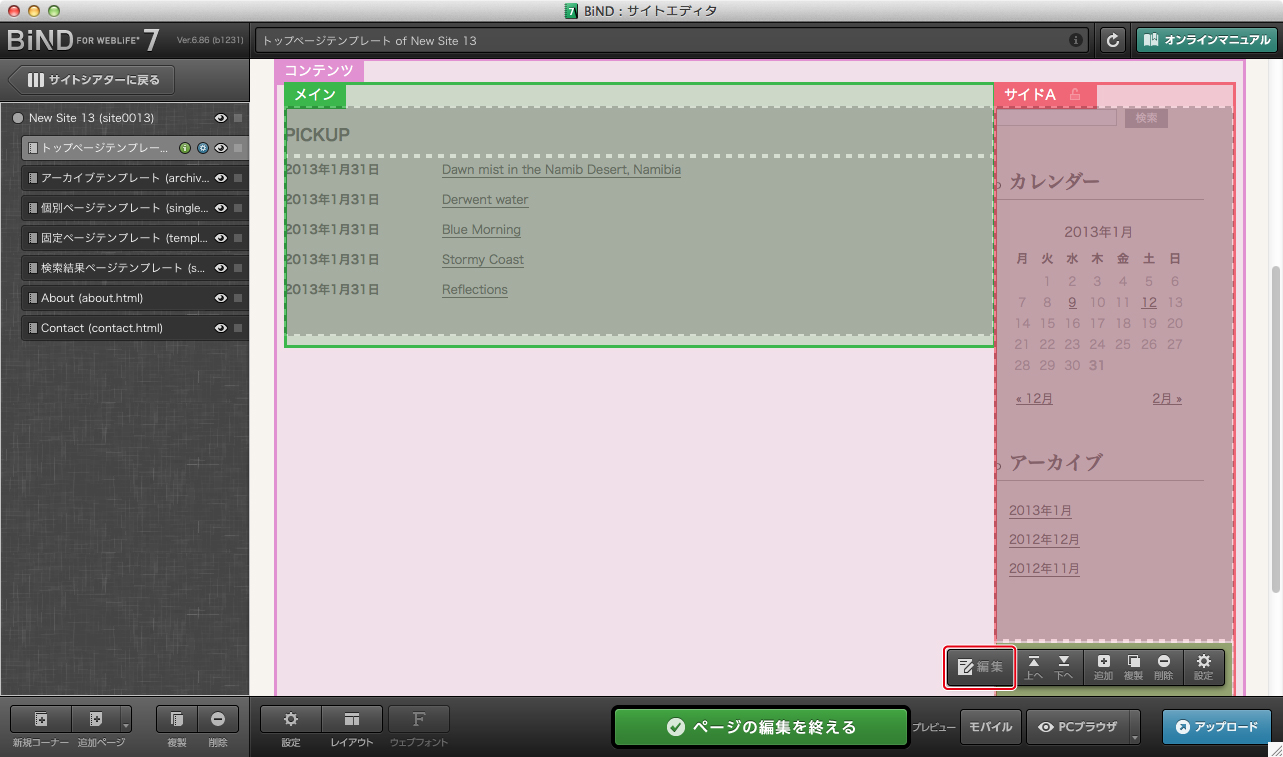
Task: Open the 2012年11月 archive link
Action: (1044, 568)
